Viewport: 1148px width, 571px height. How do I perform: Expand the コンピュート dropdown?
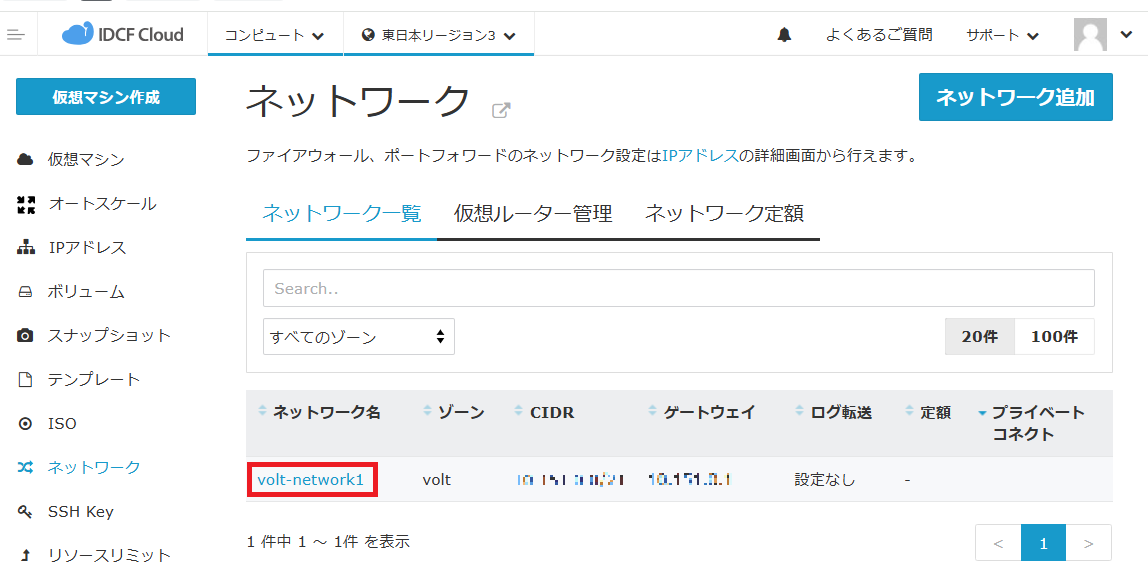(x=274, y=35)
